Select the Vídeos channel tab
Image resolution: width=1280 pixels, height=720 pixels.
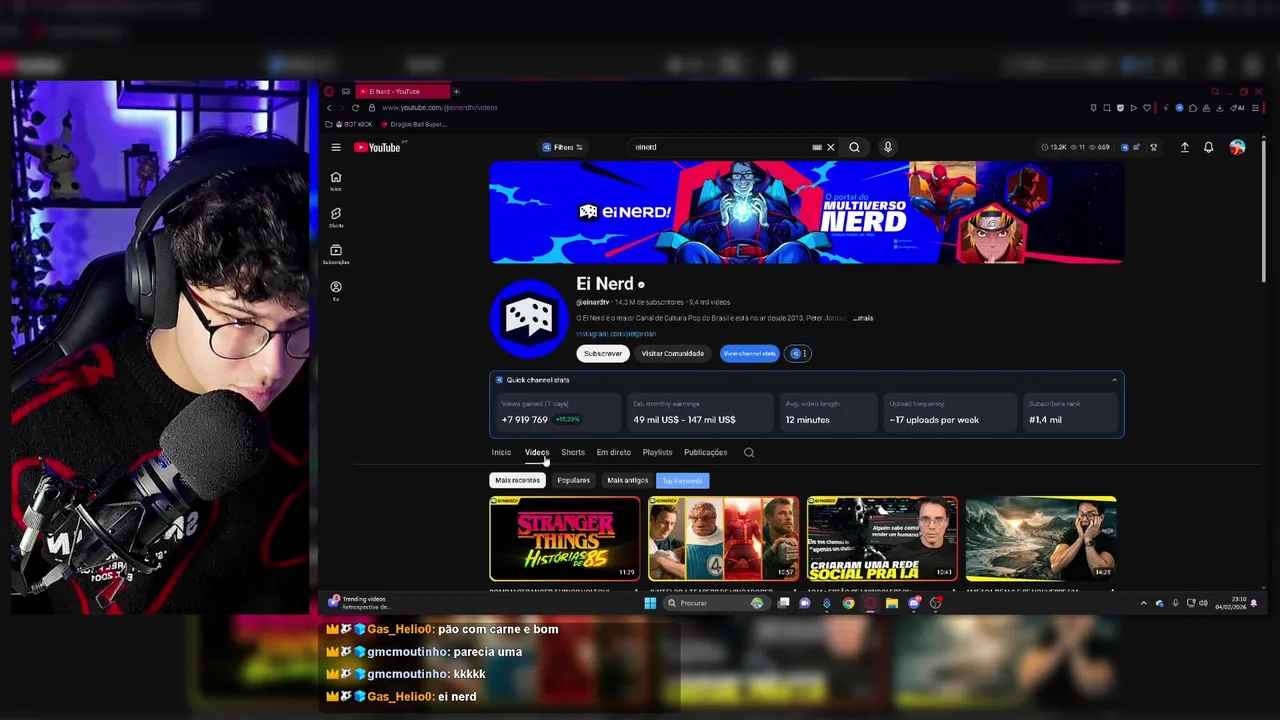pyautogui.click(x=537, y=452)
